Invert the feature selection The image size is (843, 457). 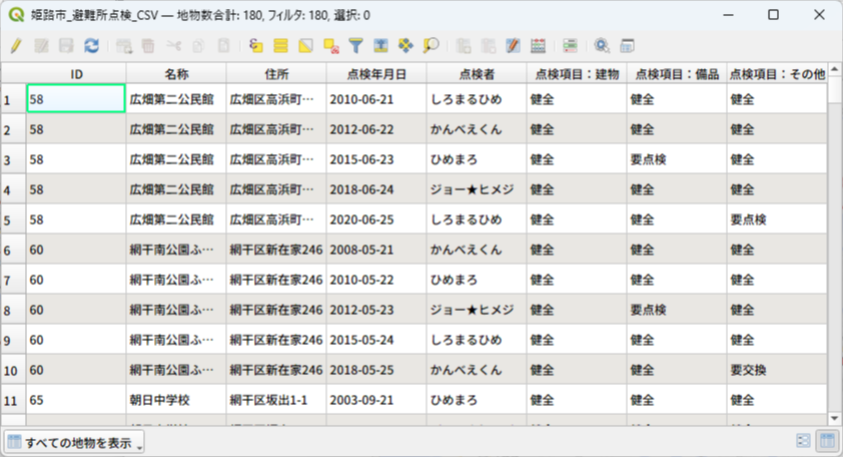pyautogui.click(x=306, y=46)
